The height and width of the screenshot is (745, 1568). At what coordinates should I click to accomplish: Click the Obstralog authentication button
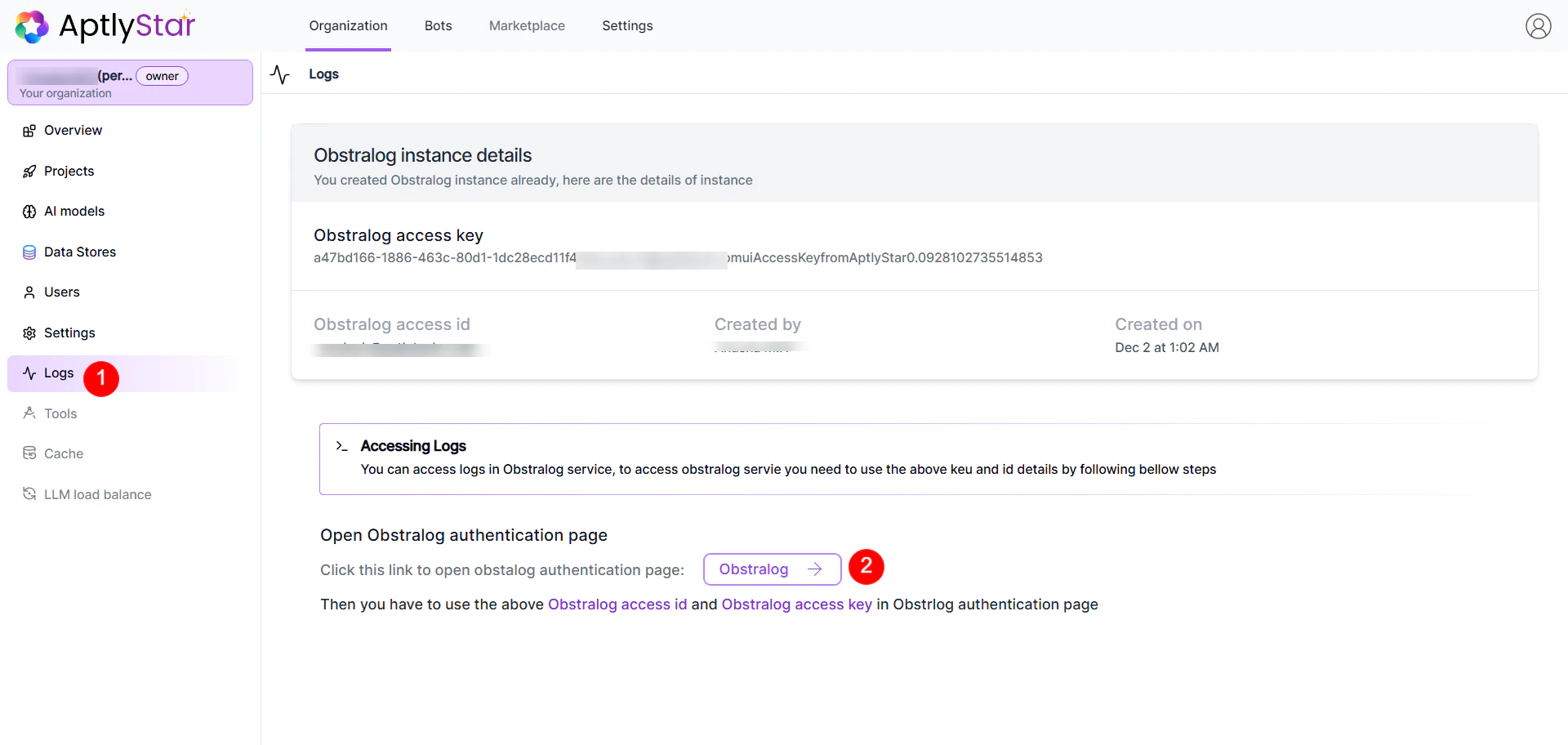[x=771, y=569]
